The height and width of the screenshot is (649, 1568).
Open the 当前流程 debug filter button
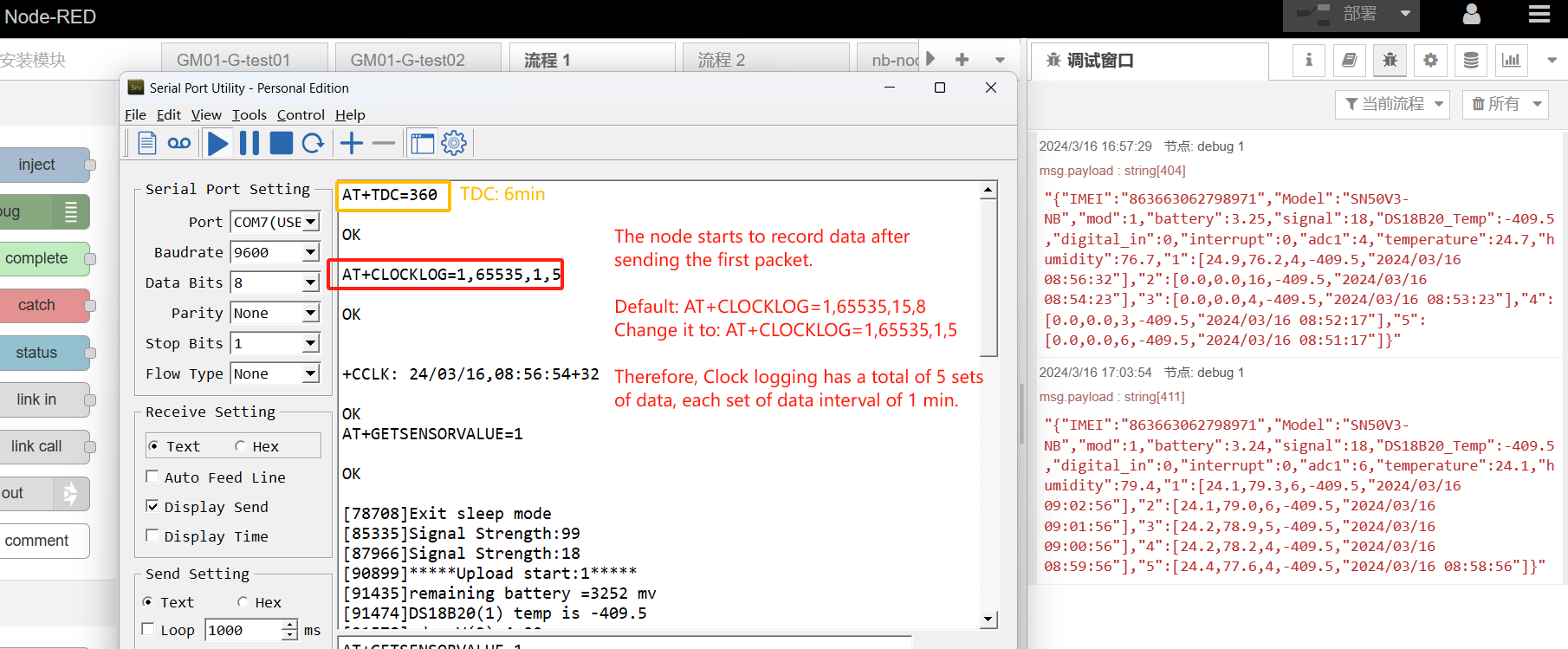point(1392,104)
